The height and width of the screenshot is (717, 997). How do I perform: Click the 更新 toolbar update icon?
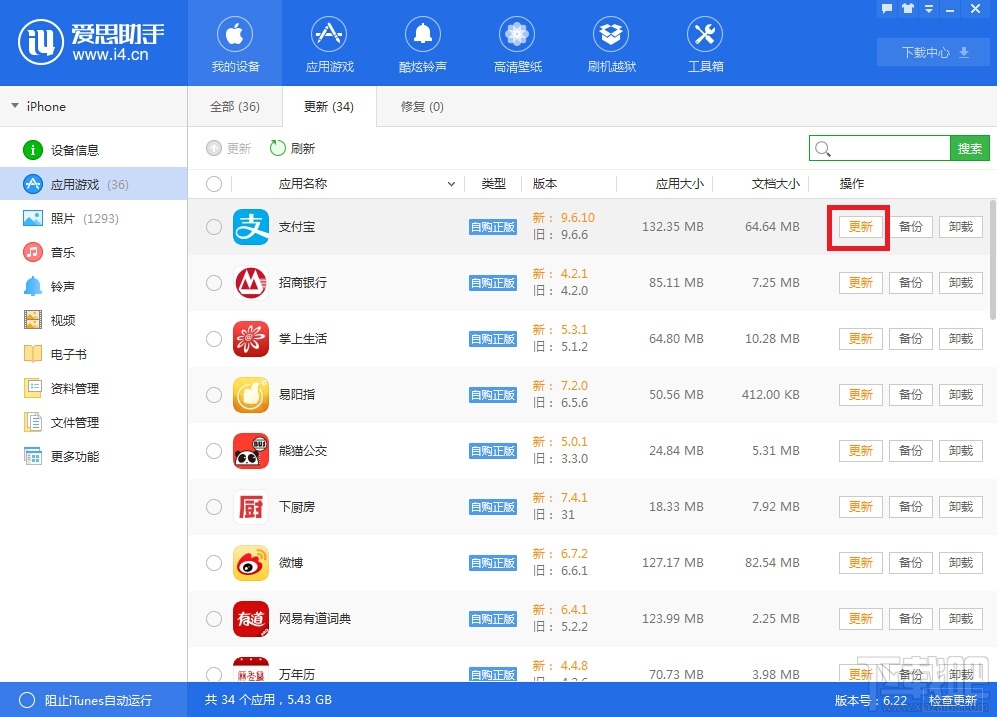point(214,148)
